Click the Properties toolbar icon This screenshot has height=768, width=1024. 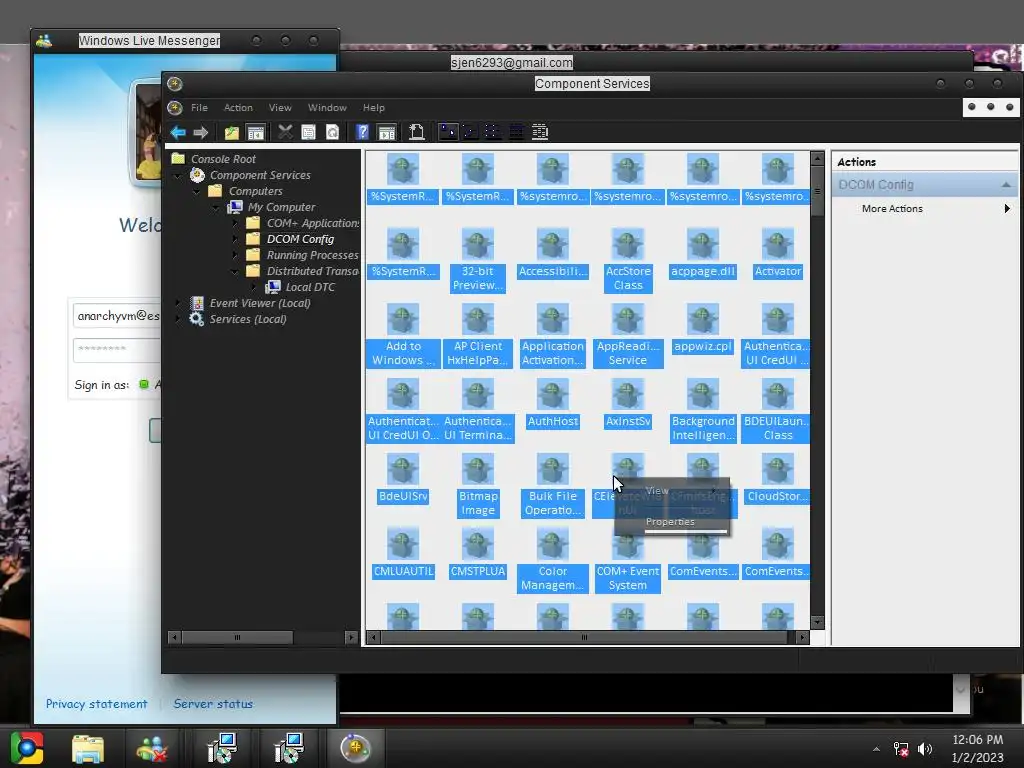point(308,133)
